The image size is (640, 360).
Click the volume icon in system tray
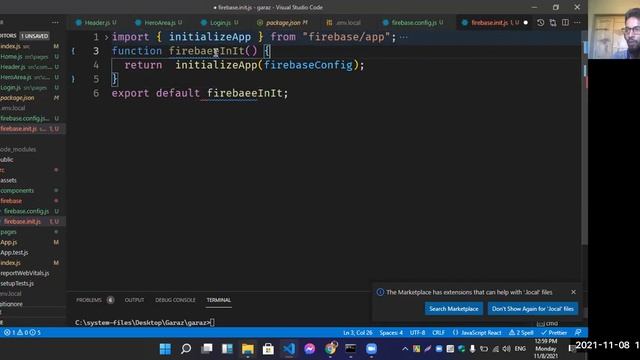click(x=507, y=349)
